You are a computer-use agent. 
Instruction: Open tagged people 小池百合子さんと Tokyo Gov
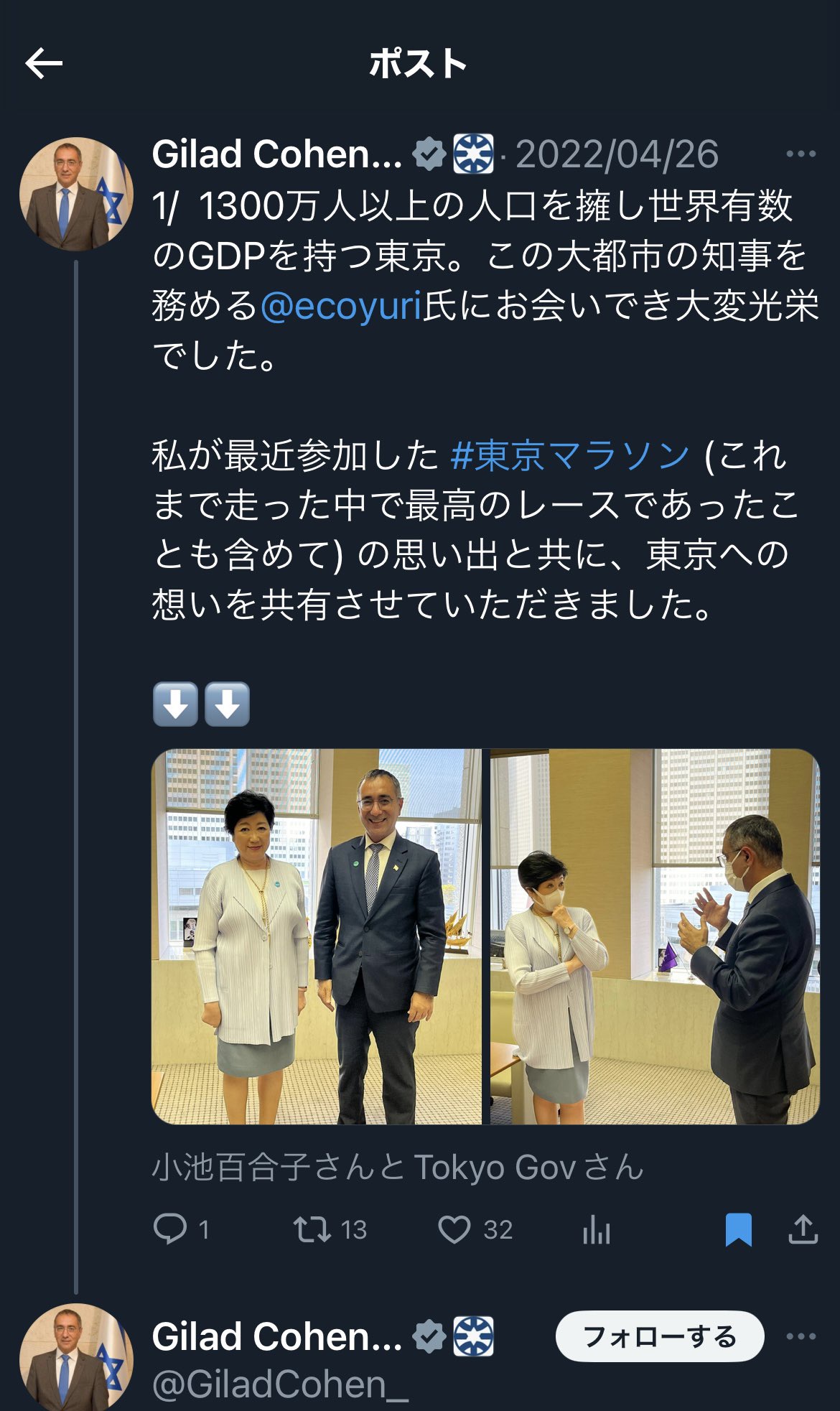[x=398, y=1168]
